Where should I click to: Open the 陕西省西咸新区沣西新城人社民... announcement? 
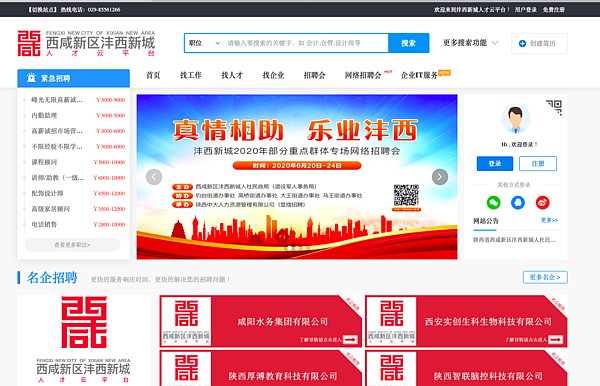(514, 240)
